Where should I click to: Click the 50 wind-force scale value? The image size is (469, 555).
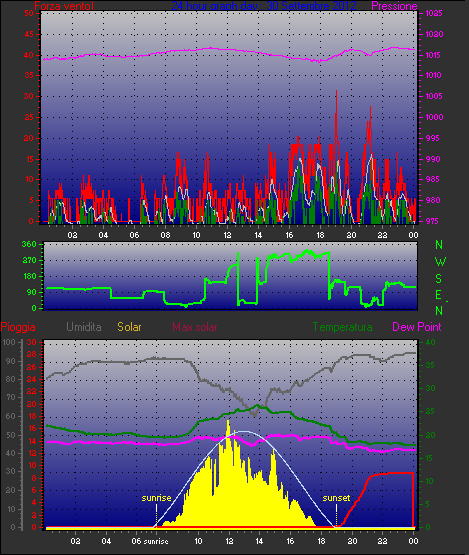click(29, 13)
